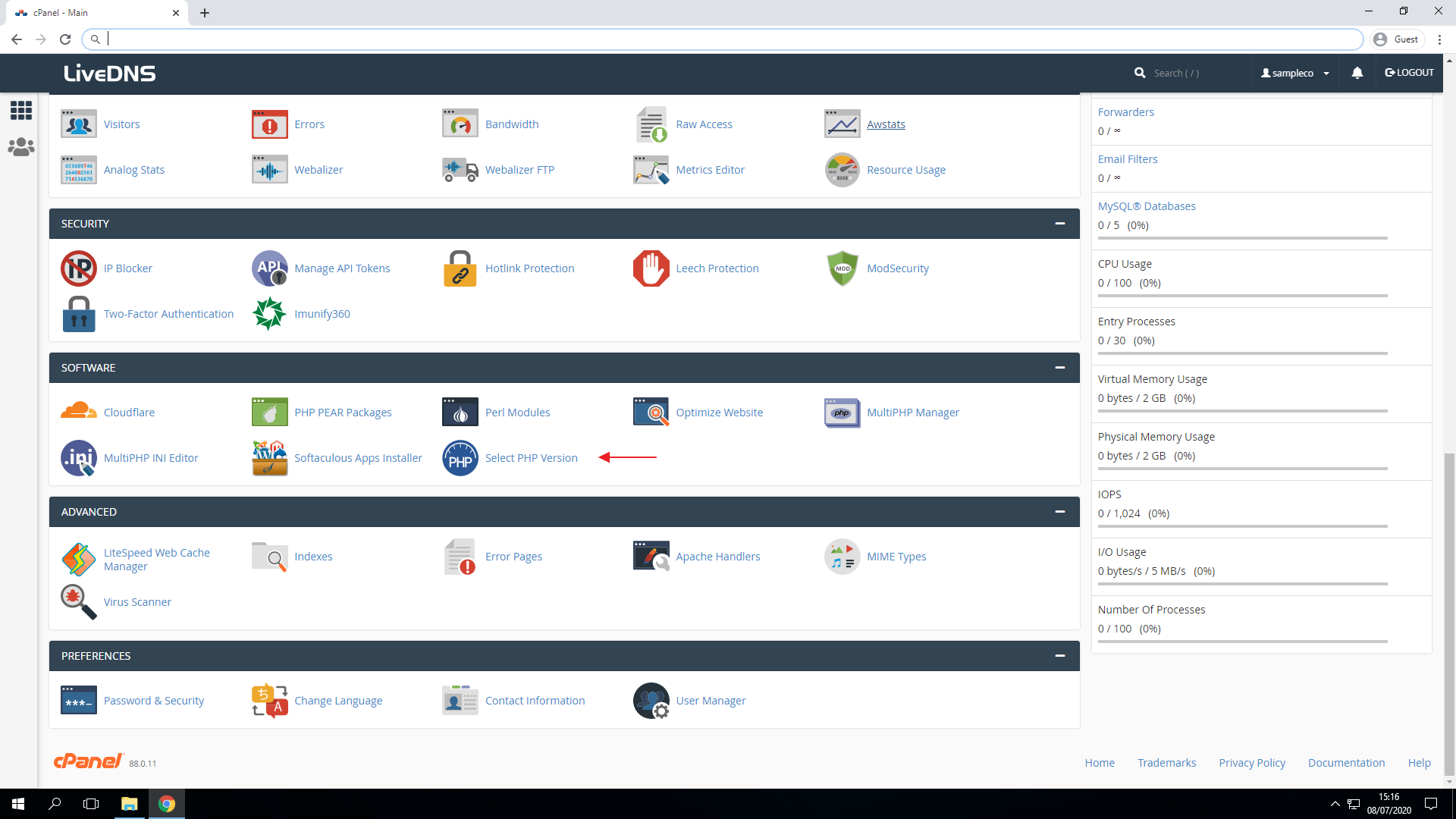Open the User Manager sidebar icon
The height and width of the screenshot is (819, 1456).
(21, 147)
